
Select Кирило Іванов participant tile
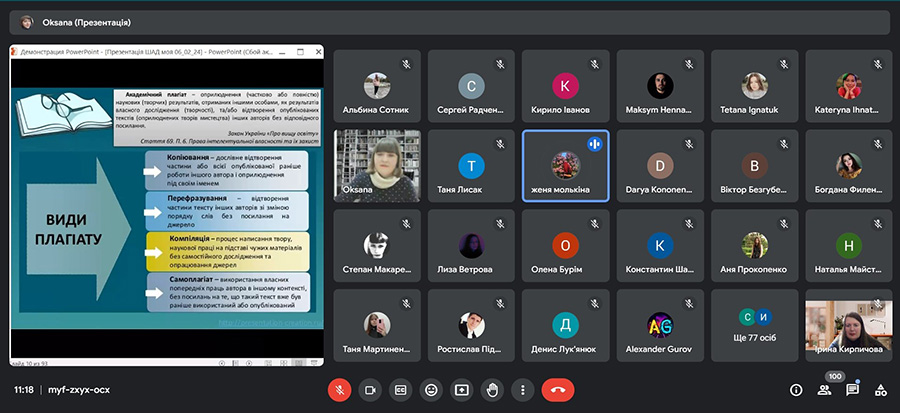(x=566, y=86)
